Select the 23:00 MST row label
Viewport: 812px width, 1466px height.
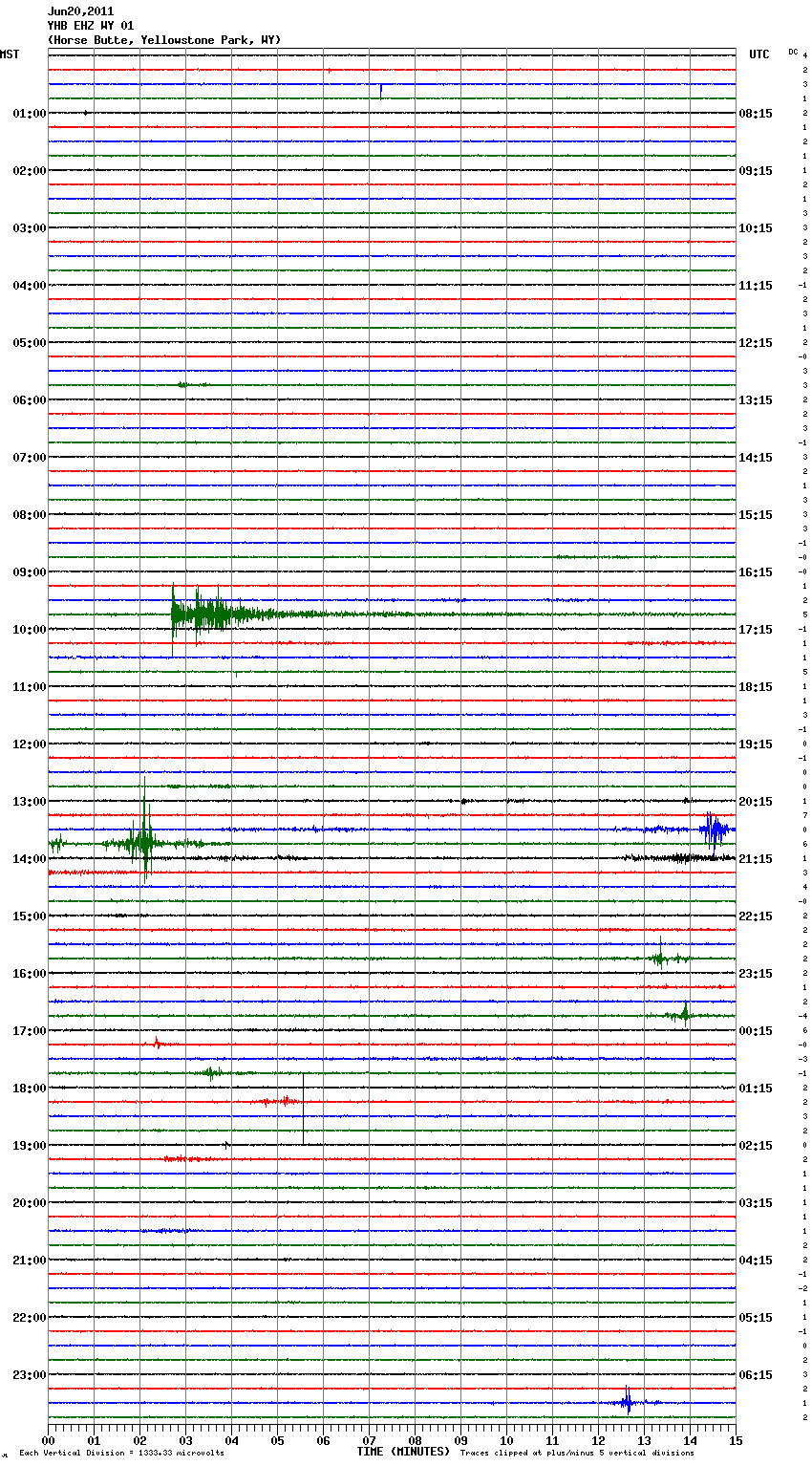tap(30, 1375)
